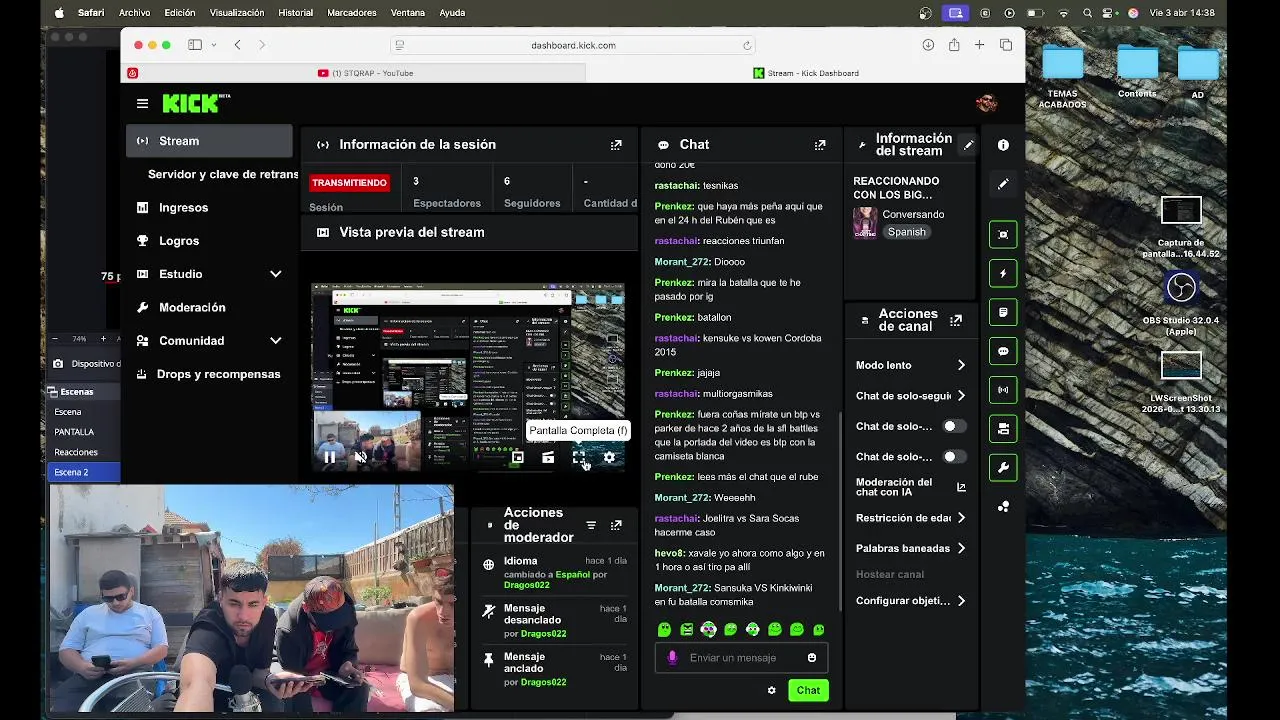Screen dimensions: 1280x720
Task: Pop out the Chat panel
Action: (820, 145)
